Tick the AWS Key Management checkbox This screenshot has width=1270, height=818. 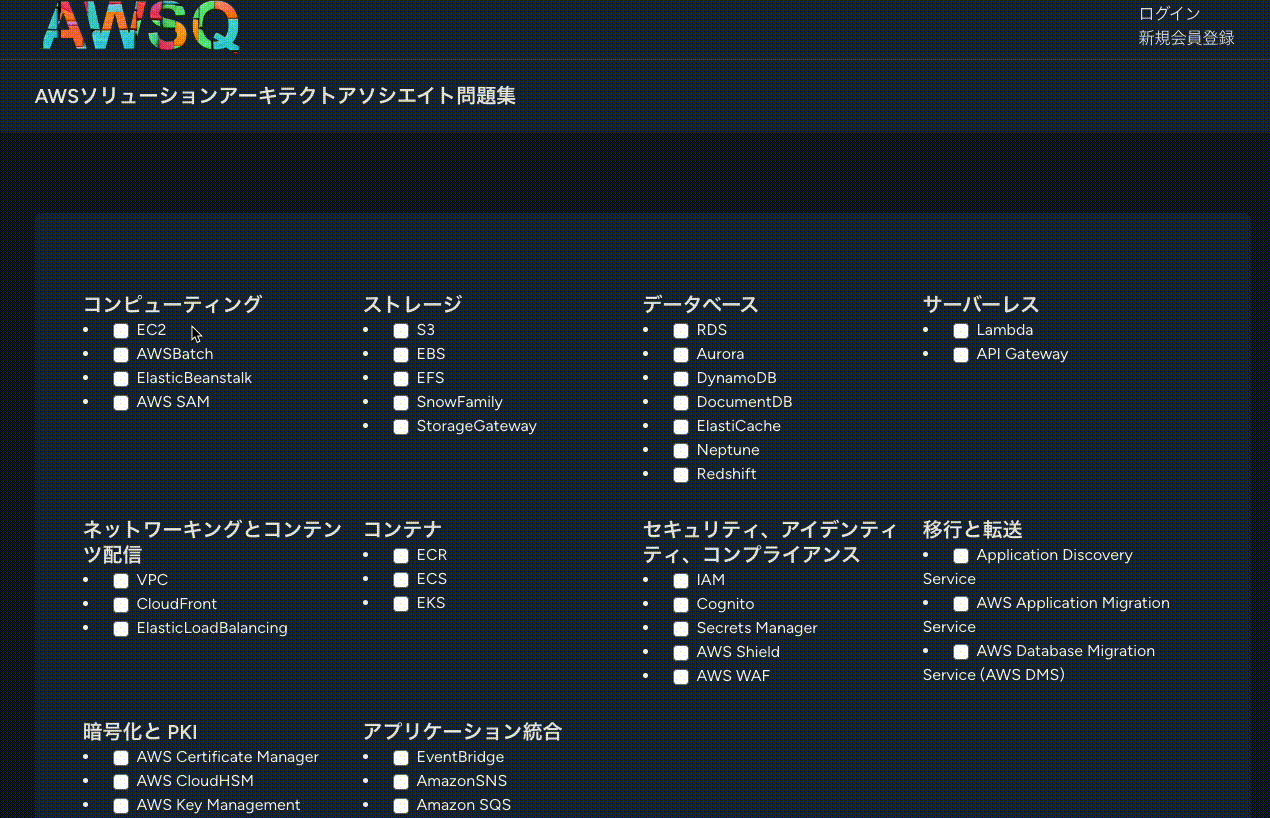(x=121, y=806)
